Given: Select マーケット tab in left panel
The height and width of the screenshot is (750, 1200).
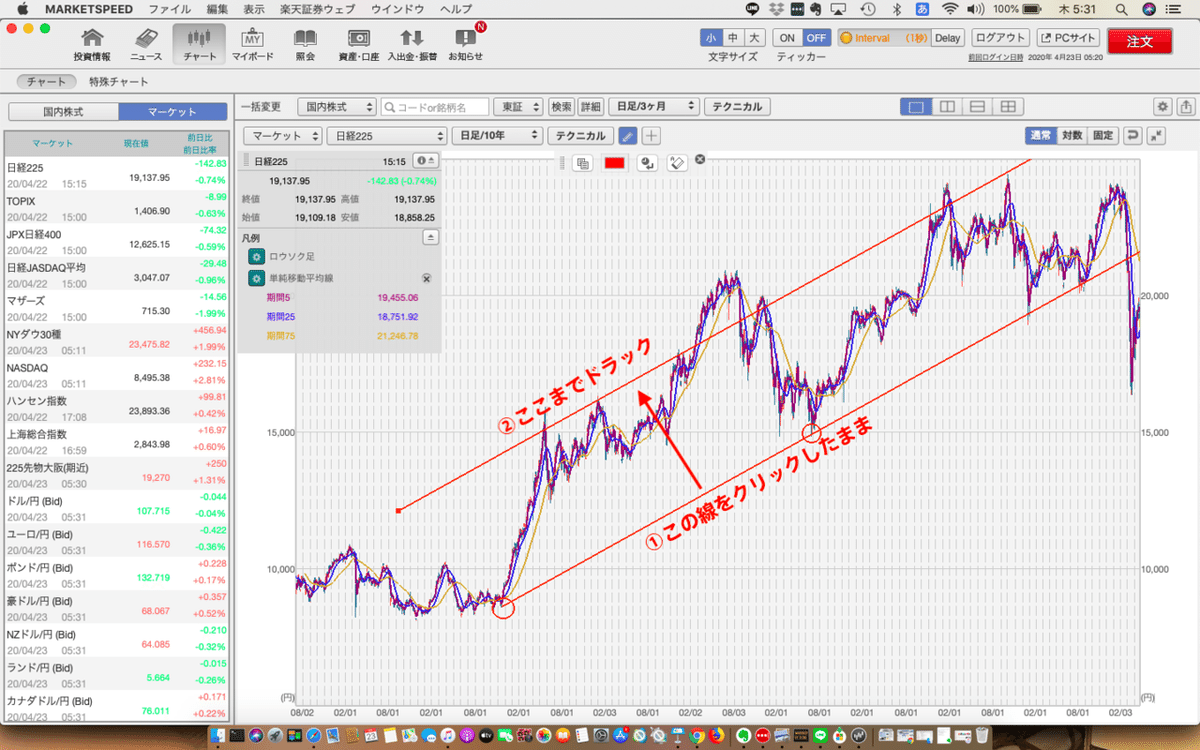Looking at the screenshot, I should tap(173, 112).
